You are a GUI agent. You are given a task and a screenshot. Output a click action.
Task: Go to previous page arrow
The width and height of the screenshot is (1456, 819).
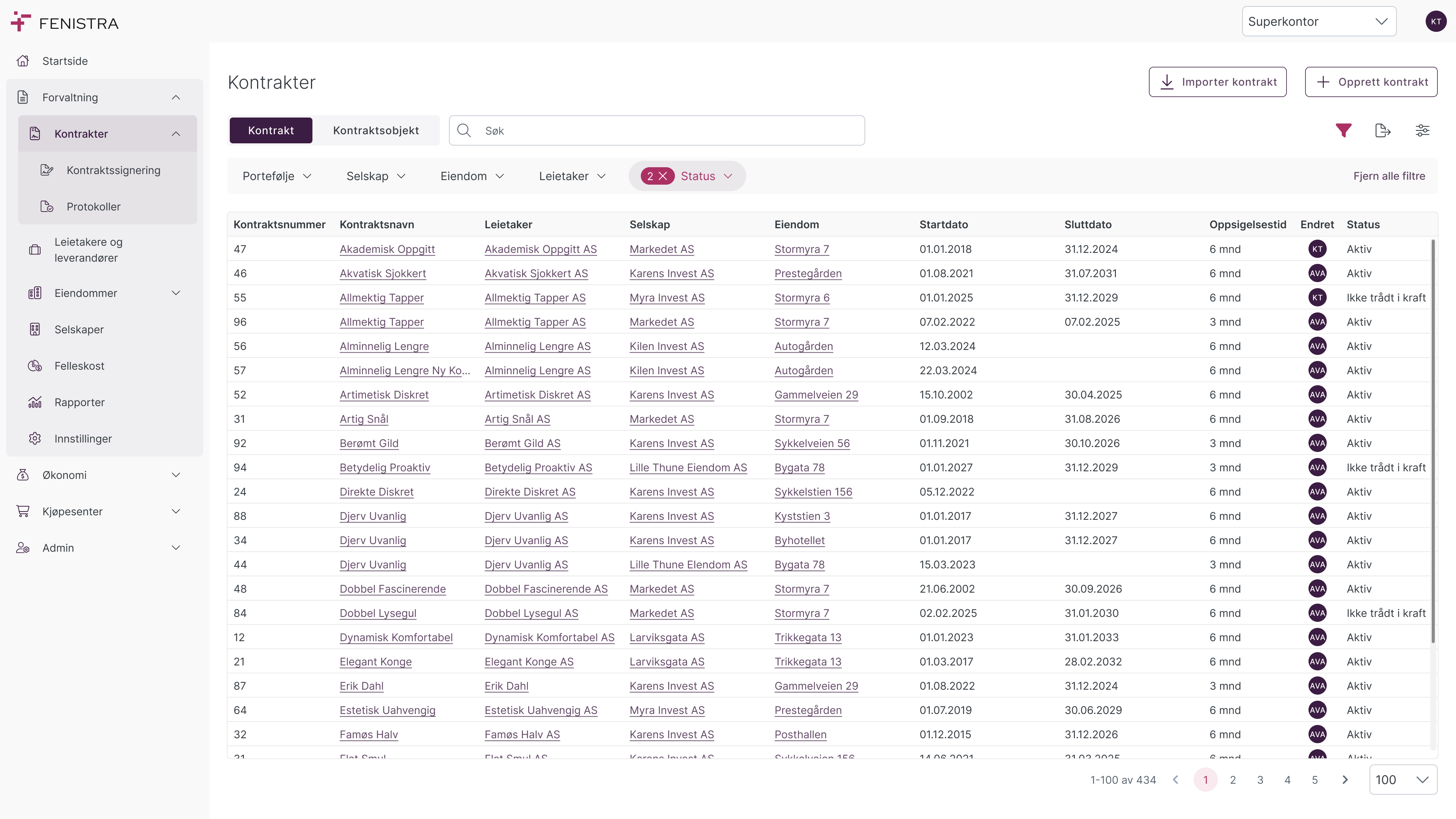pyautogui.click(x=1176, y=780)
